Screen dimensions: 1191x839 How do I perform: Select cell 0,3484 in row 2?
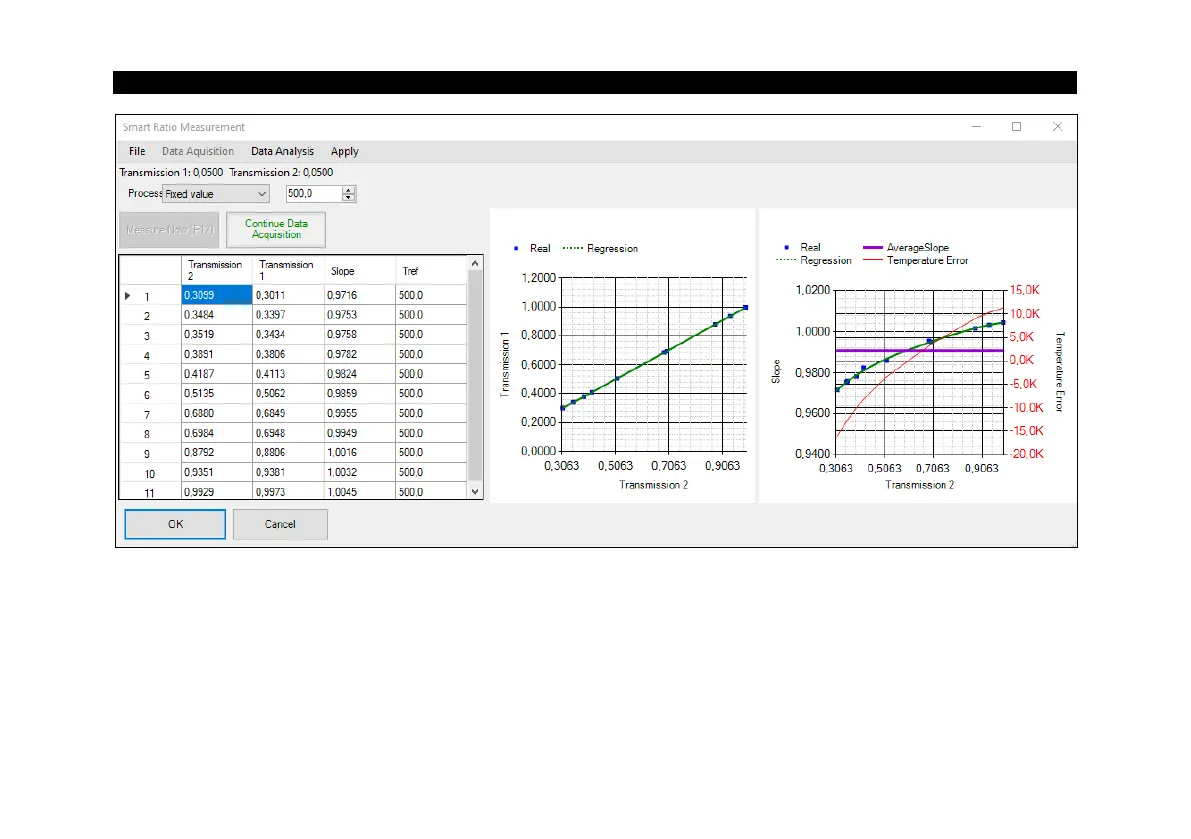point(216,315)
